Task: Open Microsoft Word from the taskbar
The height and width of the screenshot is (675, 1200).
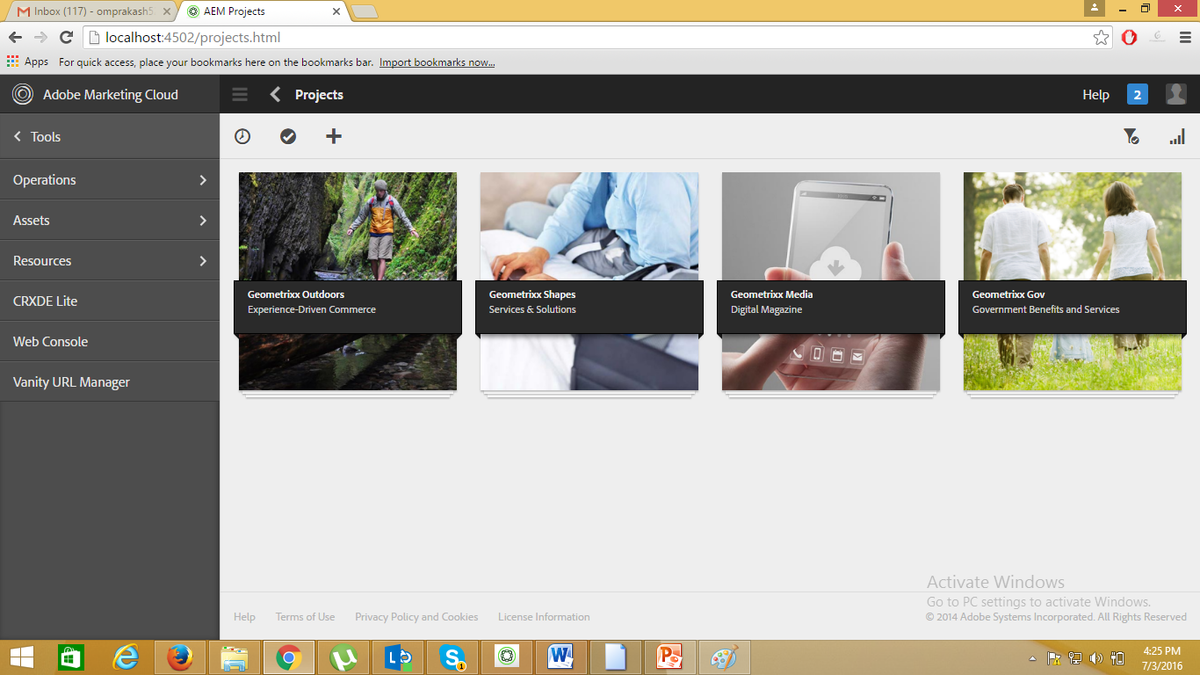Action: [561, 657]
